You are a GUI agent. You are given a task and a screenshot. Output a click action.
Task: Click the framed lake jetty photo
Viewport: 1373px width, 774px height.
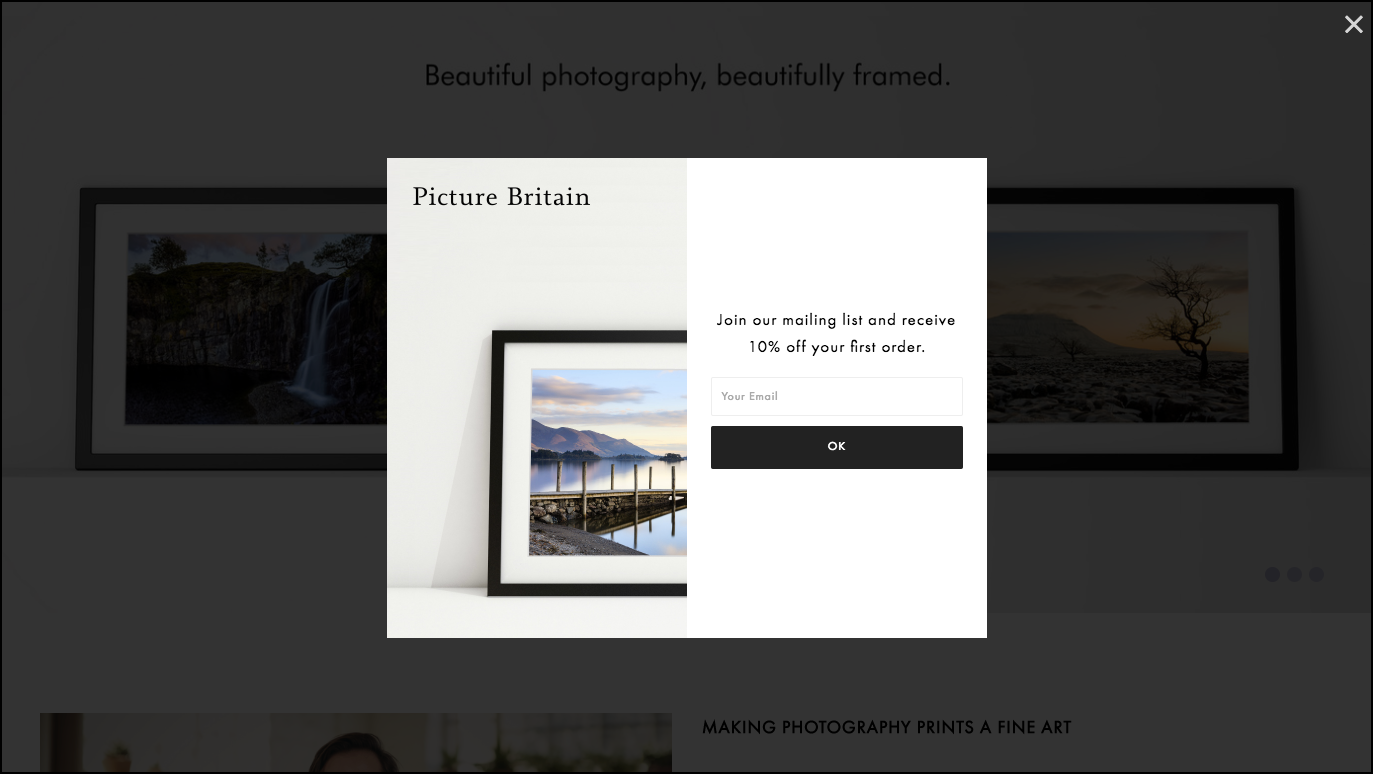click(x=608, y=462)
